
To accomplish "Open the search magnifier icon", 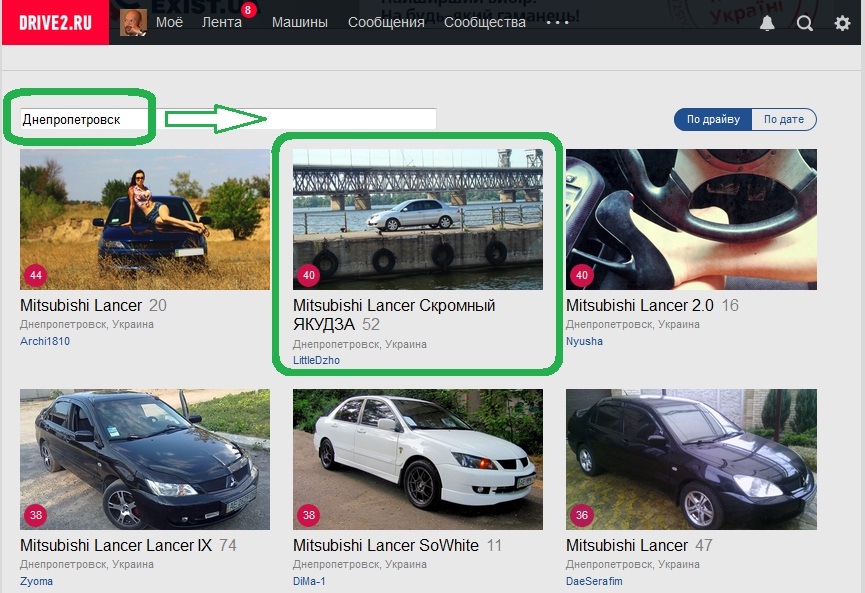I will tap(804, 23).
